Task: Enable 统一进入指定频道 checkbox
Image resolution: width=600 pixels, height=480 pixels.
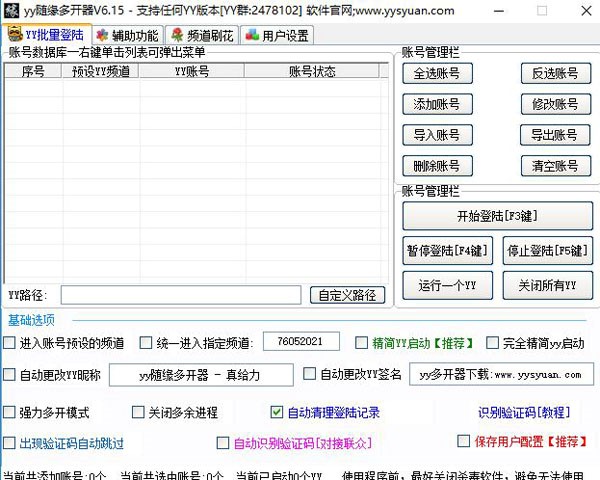Action: pos(145,343)
